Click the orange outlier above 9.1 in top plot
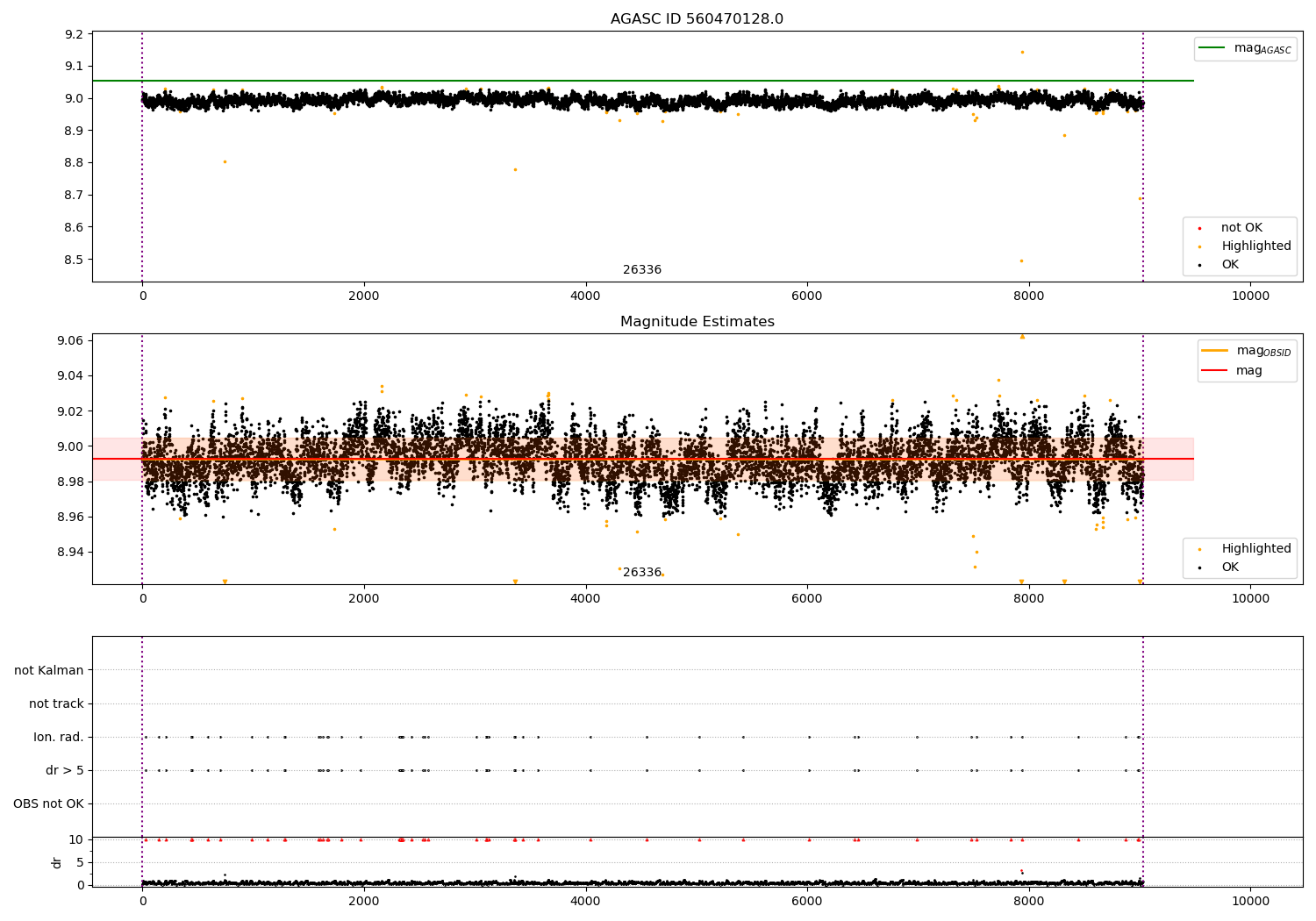 tap(1022, 52)
